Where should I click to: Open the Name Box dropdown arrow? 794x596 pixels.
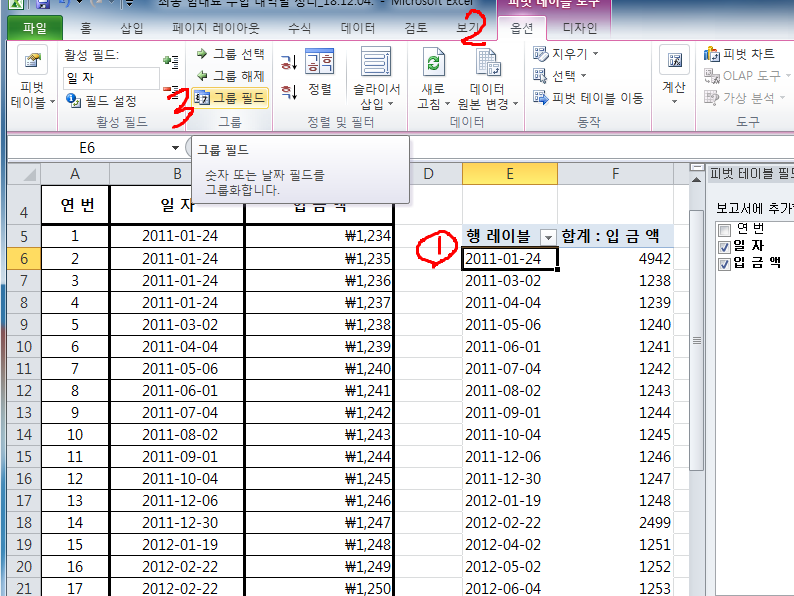point(175,148)
